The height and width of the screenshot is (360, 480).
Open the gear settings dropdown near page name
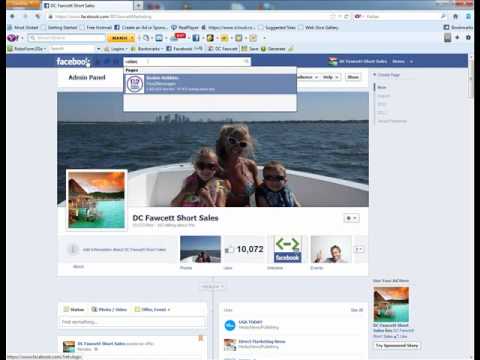351,218
